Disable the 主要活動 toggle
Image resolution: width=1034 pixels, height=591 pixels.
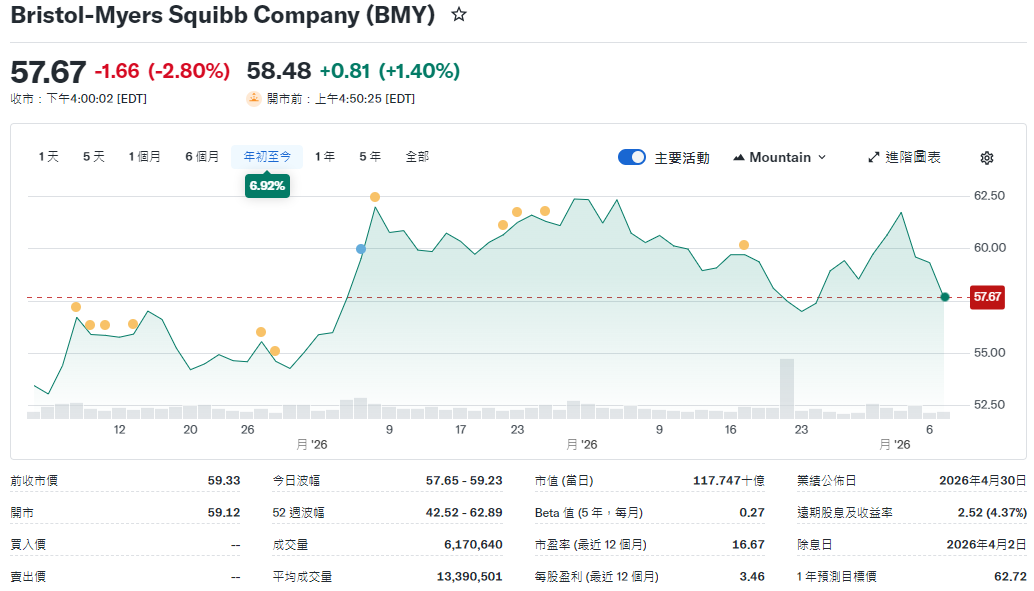point(632,157)
